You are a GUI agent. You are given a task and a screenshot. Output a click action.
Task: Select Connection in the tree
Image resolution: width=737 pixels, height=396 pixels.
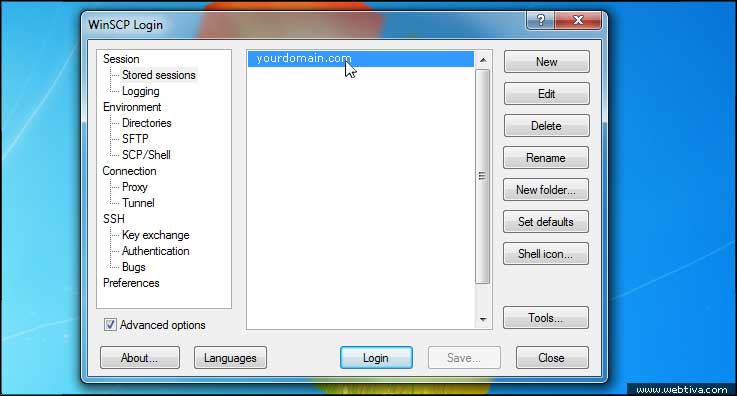[129, 171]
